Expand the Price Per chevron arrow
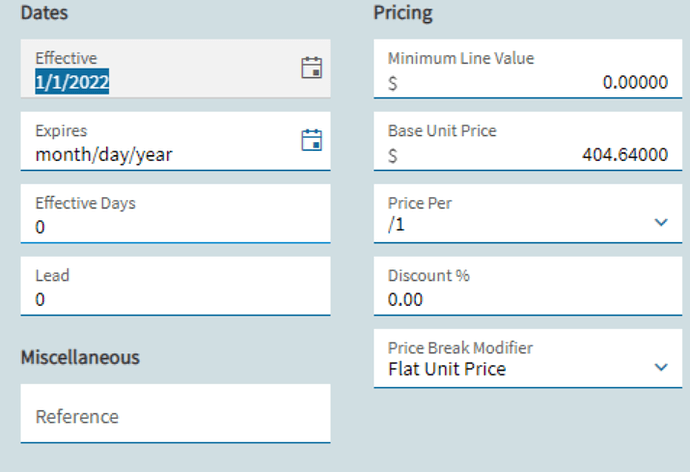This screenshot has width=690, height=472. coord(661,222)
